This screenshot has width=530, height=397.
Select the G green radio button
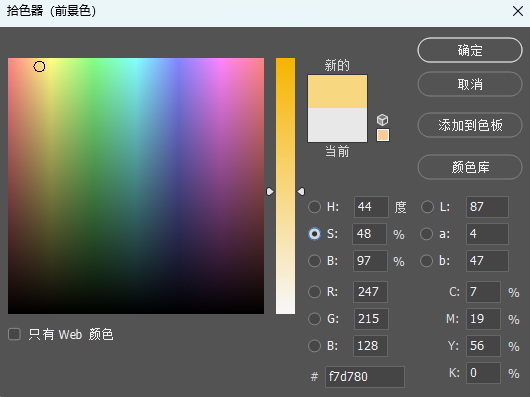[314, 319]
